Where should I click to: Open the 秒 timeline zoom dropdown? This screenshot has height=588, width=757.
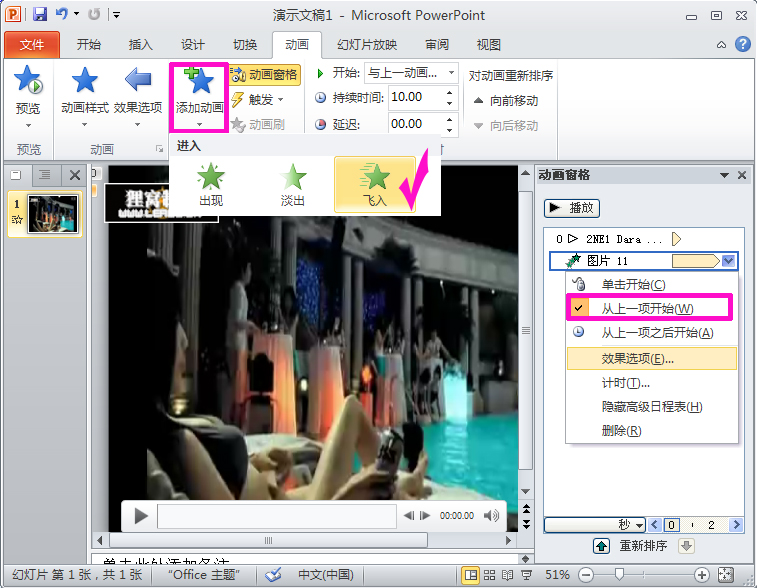tap(596, 525)
